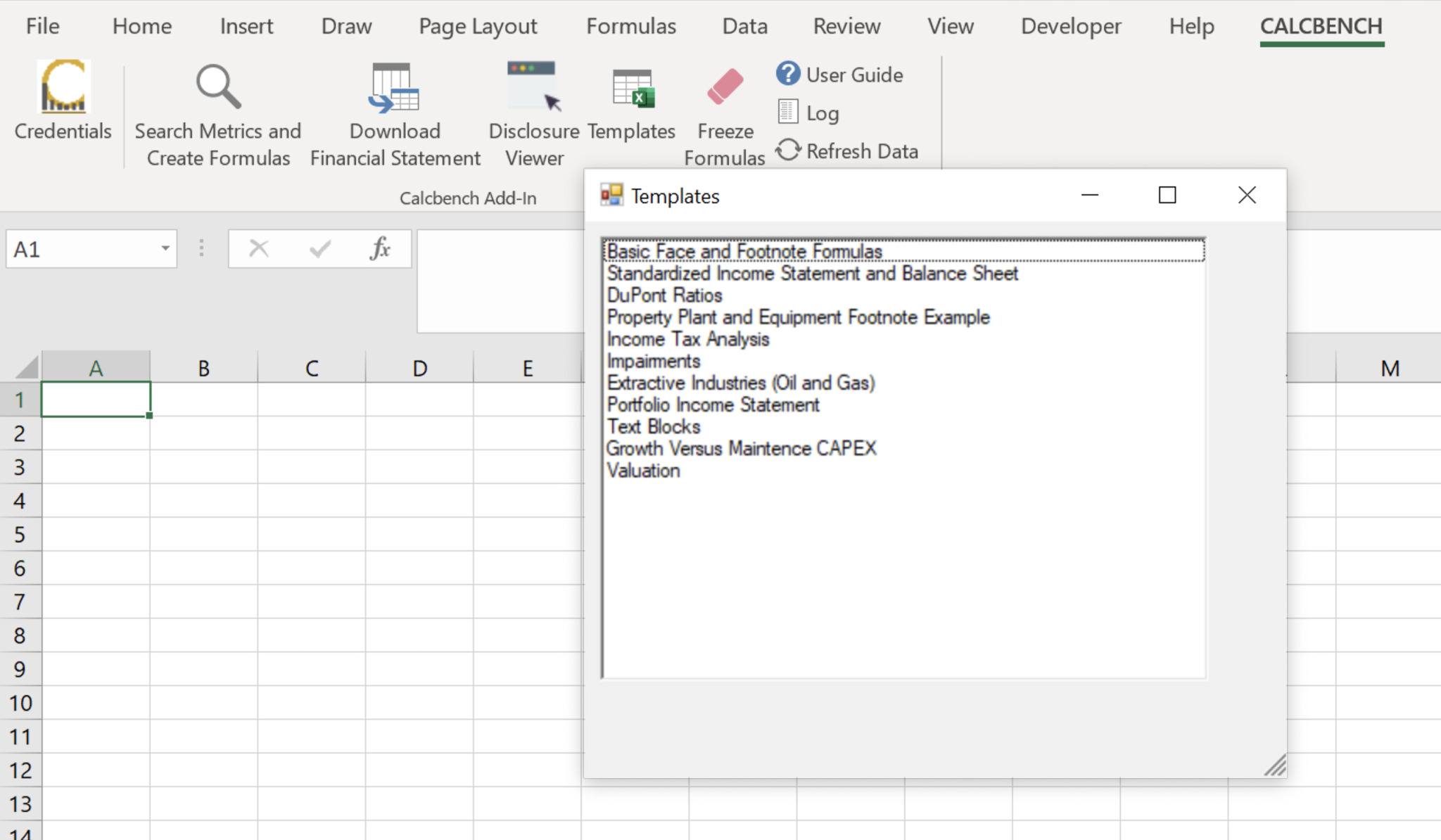1441x840 pixels.
Task: Click the Freeze Formulas eraser icon
Action: click(x=725, y=88)
